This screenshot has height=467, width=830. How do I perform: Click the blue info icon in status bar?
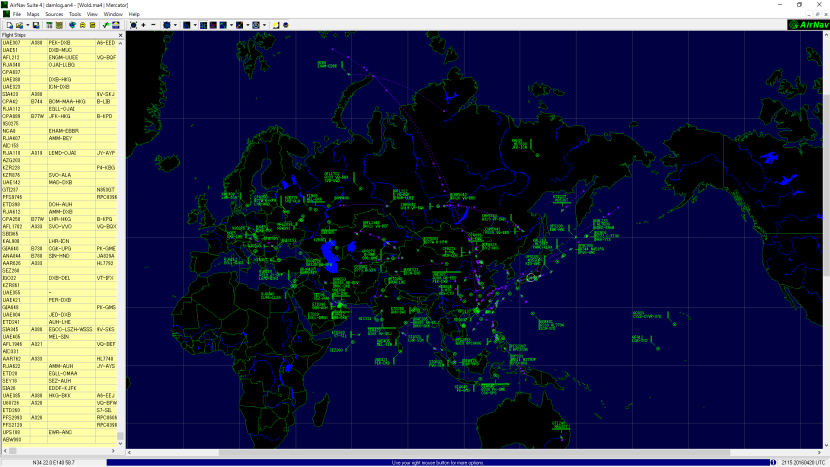coord(771,462)
